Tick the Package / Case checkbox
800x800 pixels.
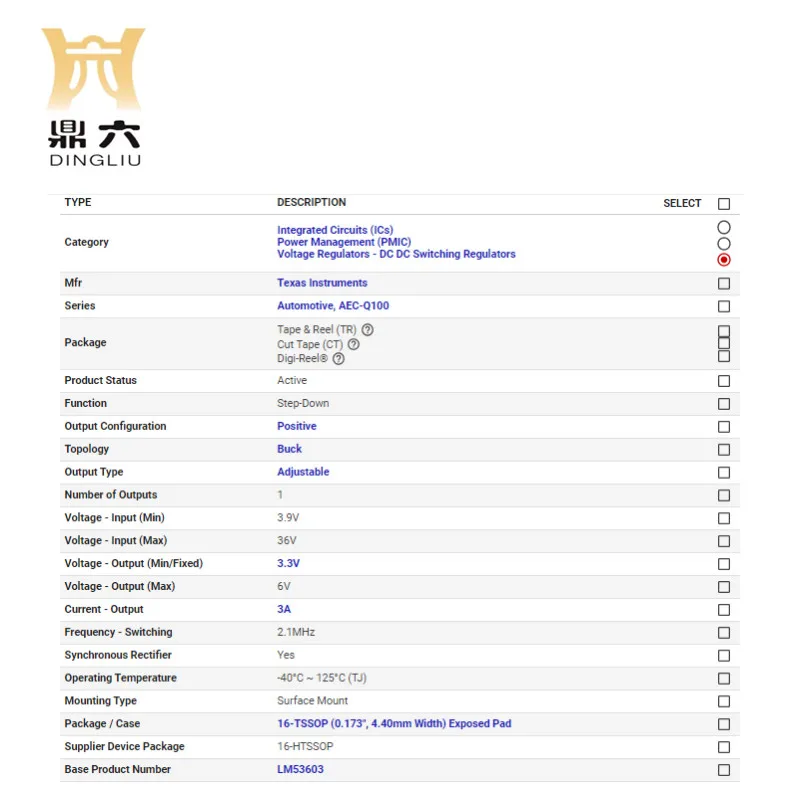(723, 724)
